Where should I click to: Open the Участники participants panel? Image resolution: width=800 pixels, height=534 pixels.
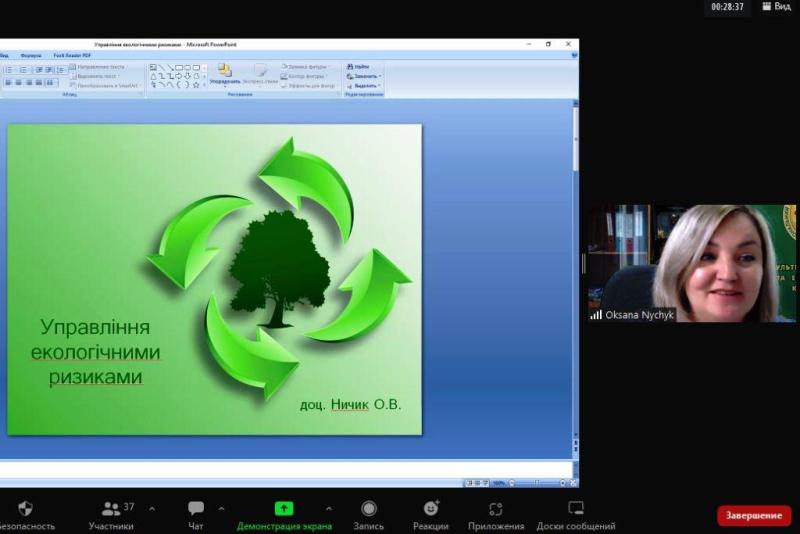111,508
